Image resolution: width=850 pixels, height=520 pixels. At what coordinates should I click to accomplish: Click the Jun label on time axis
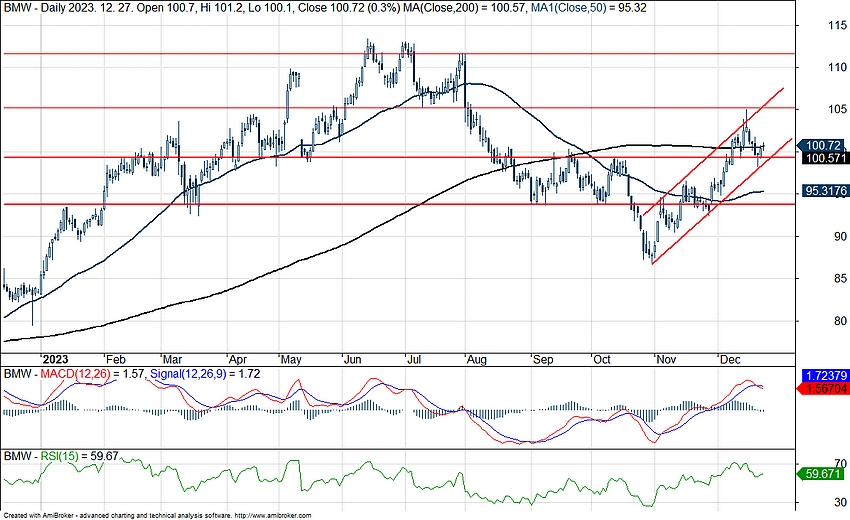click(353, 359)
